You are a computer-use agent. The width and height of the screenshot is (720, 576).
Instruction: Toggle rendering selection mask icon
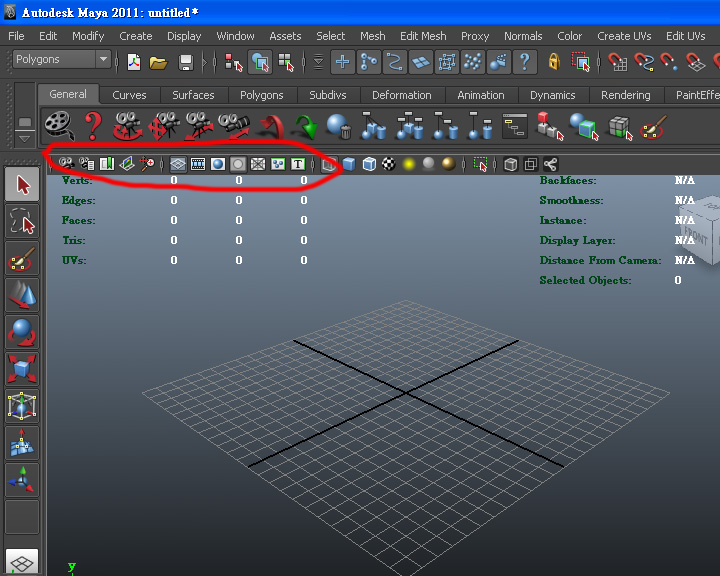pyautogui.click(x=499, y=62)
